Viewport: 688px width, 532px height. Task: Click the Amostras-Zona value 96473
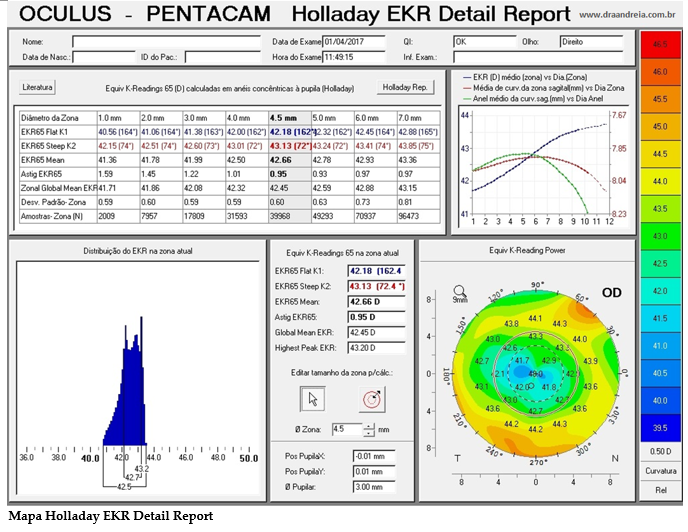pos(419,216)
